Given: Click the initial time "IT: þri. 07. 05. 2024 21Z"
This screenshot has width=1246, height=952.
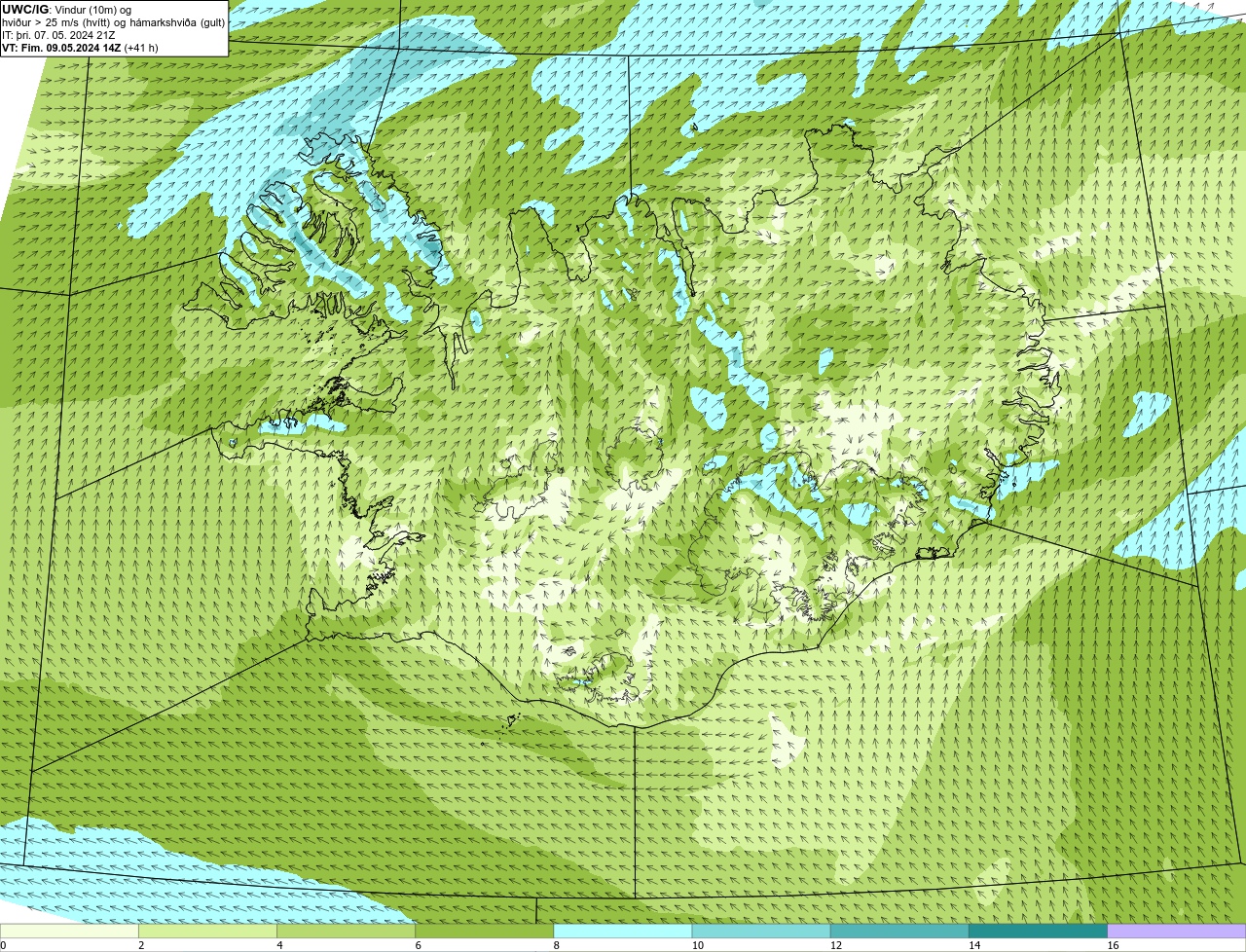Looking at the screenshot, I should tap(58, 35).
